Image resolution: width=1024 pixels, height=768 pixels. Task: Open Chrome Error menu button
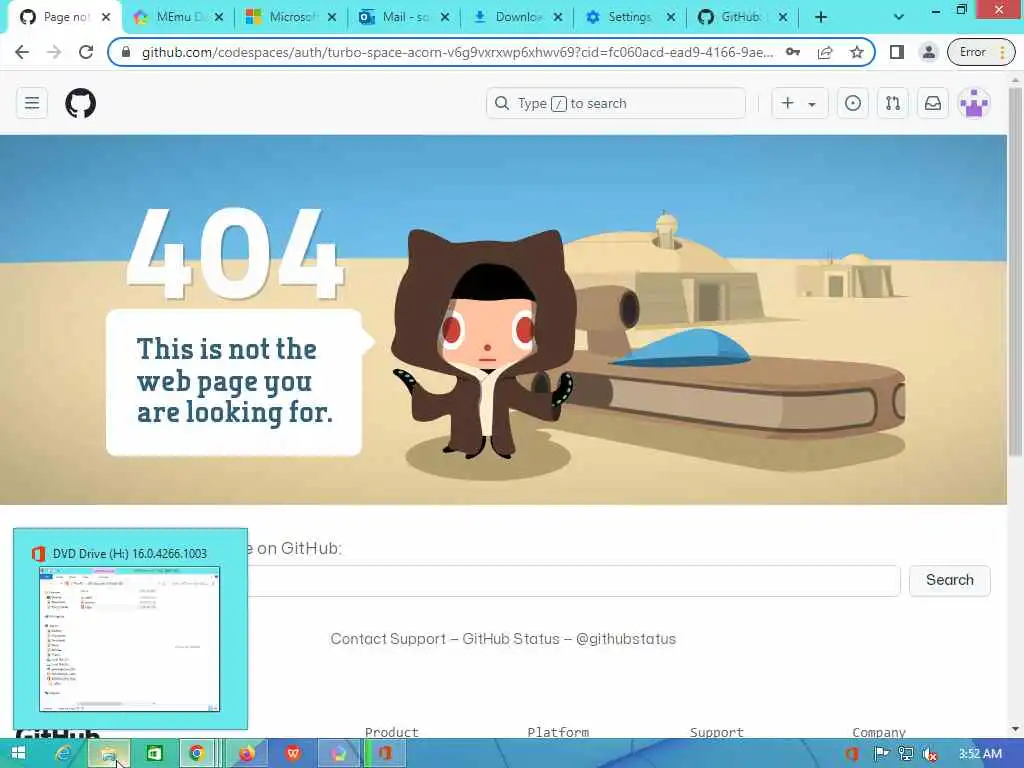(x=982, y=52)
